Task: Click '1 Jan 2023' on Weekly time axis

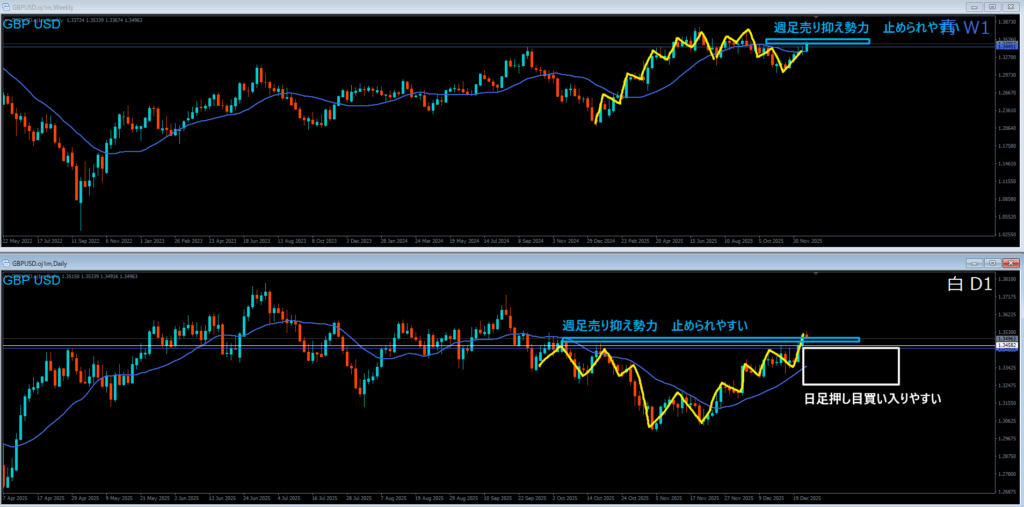Action: 150,240
